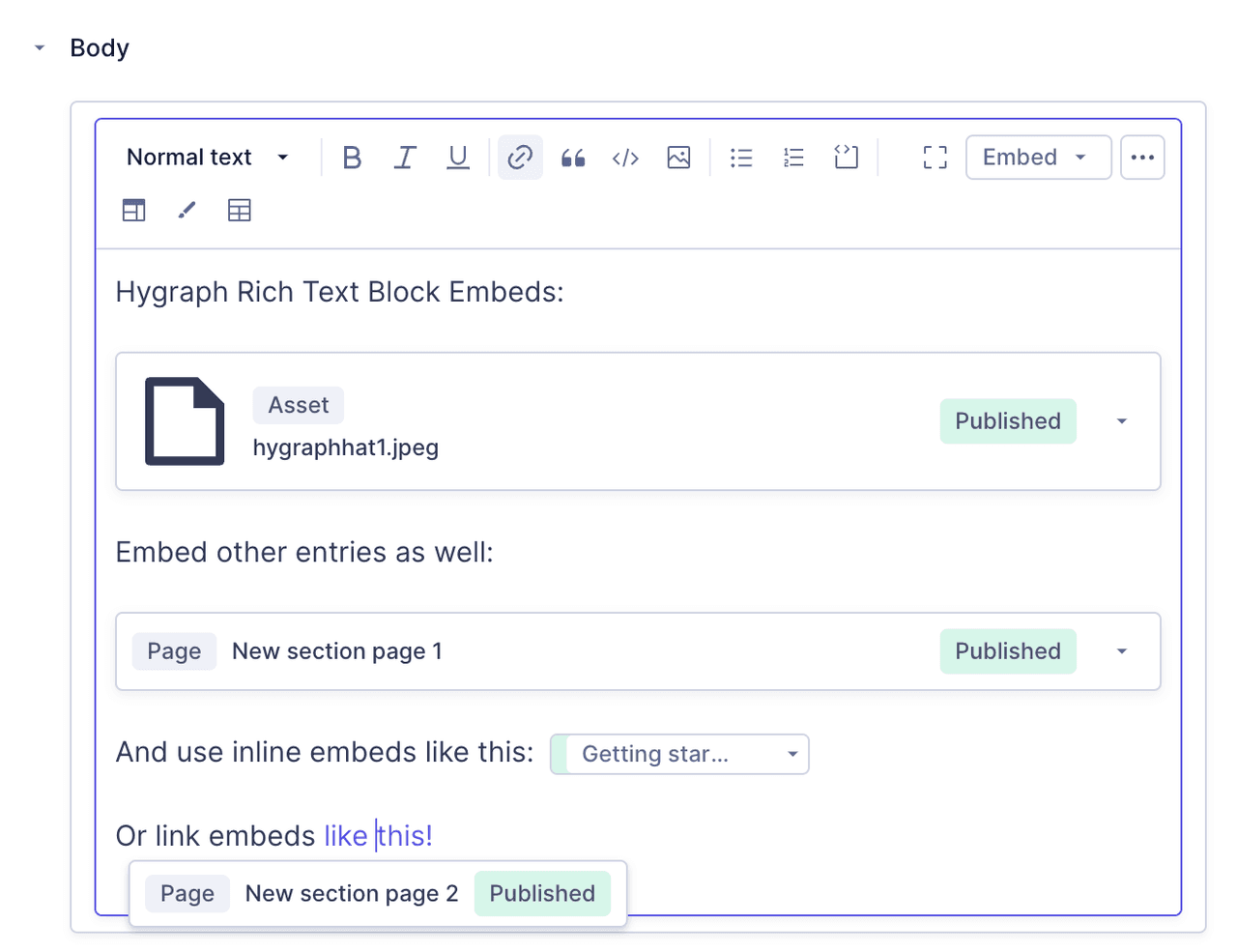Open the more options ellipsis menu
Screen dimensions: 1237x952
(x=1142, y=157)
